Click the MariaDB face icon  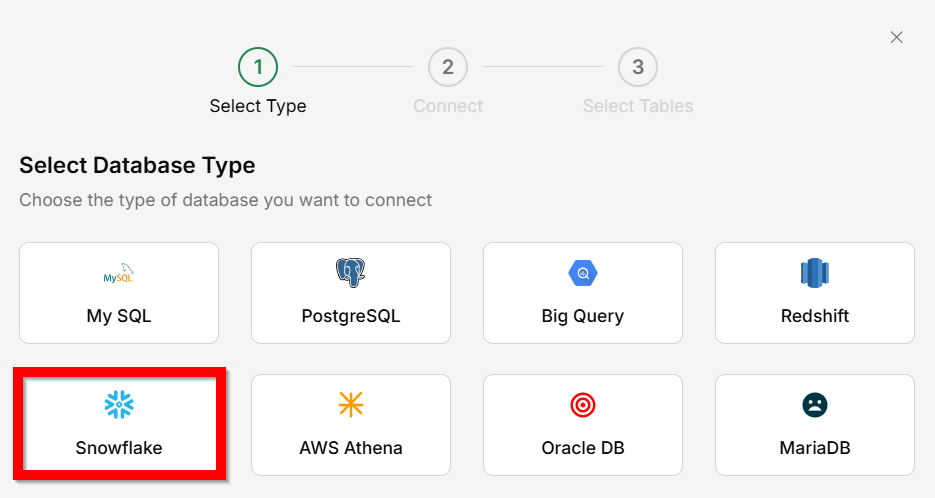815,404
